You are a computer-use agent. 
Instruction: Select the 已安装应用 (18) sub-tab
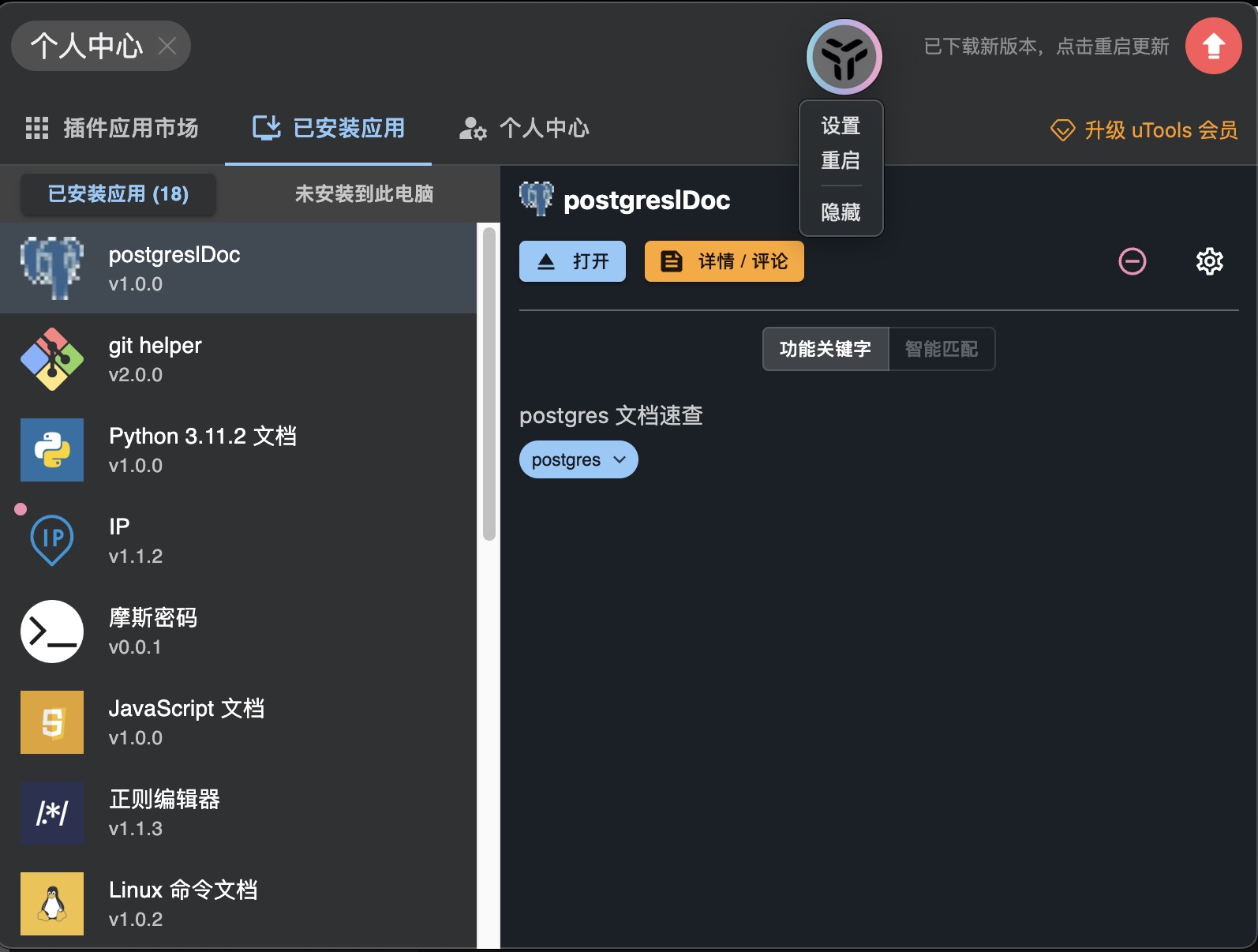coord(118,194)
